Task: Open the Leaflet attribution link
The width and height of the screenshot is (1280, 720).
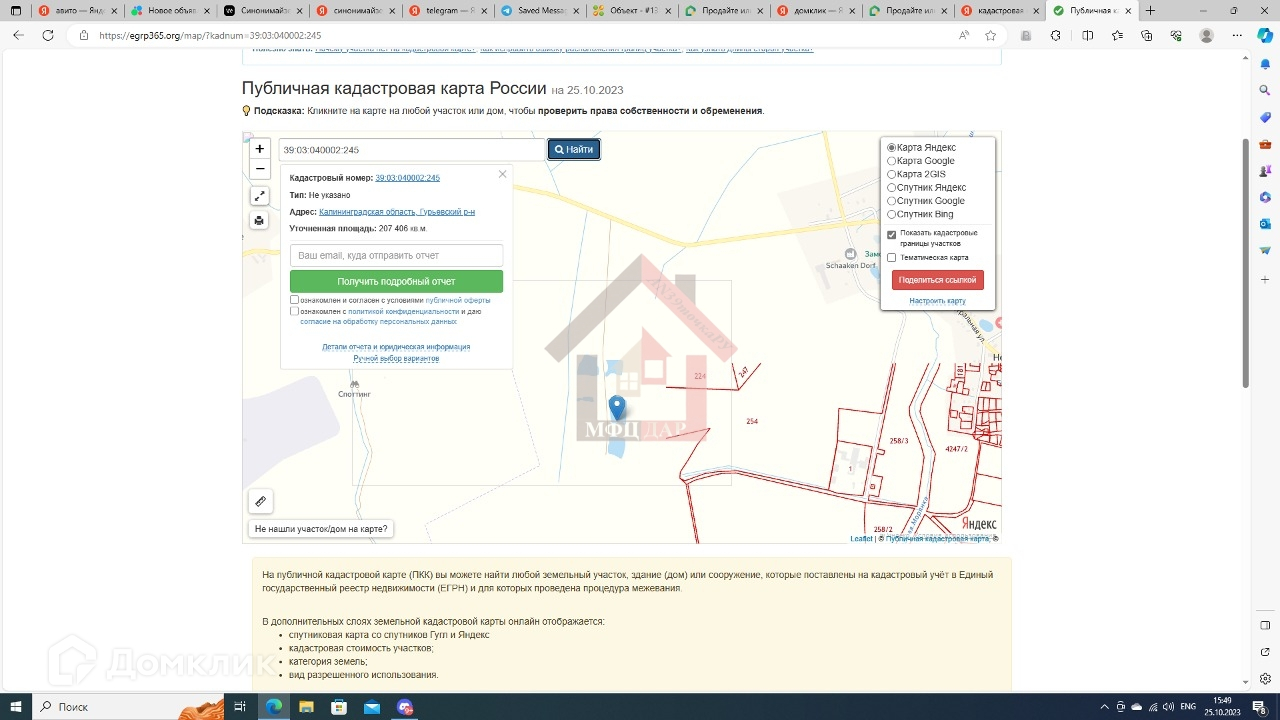Action: [861, 539]
